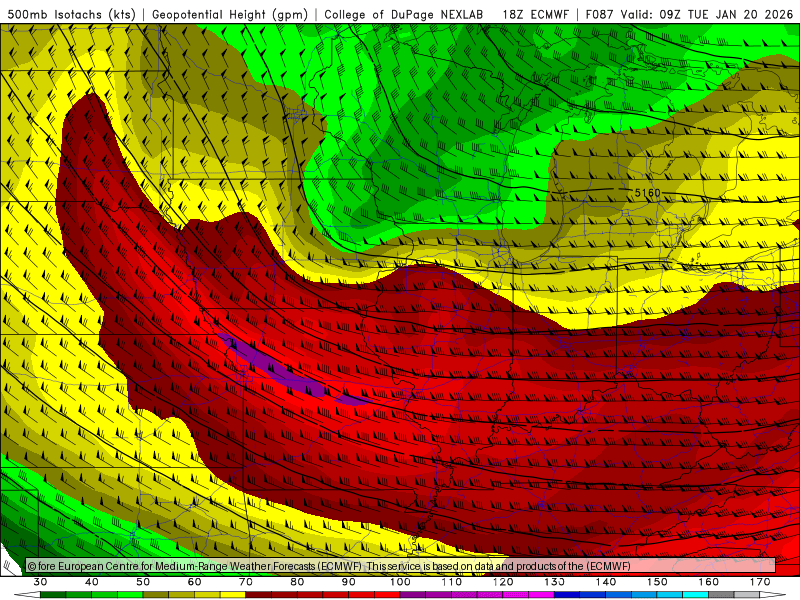The height and width of the screenshot is (600, 800).
Task: Click the '80' colorbar scale label
Action: point(297,582)
